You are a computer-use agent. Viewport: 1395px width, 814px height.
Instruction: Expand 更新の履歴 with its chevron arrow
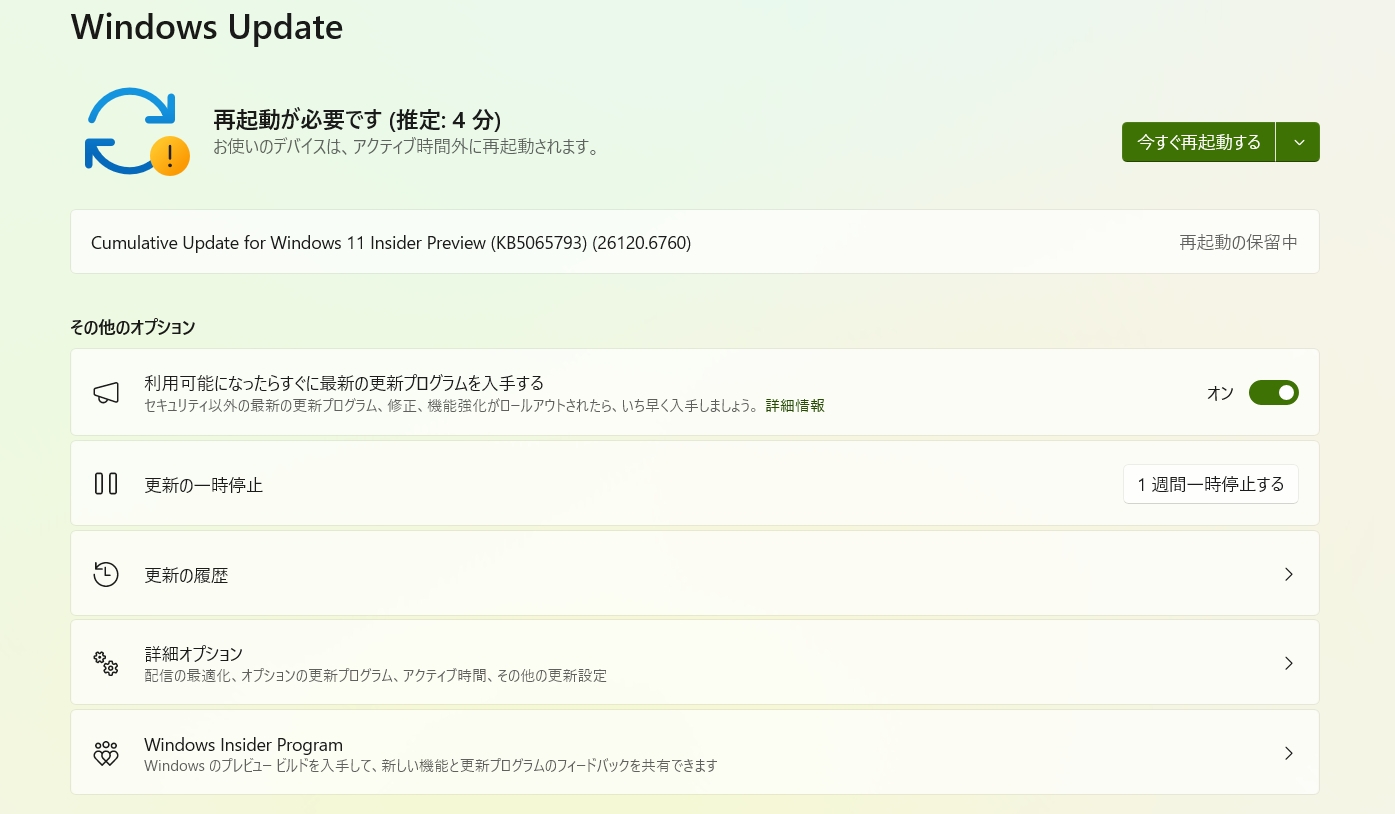click(1289, 574)
